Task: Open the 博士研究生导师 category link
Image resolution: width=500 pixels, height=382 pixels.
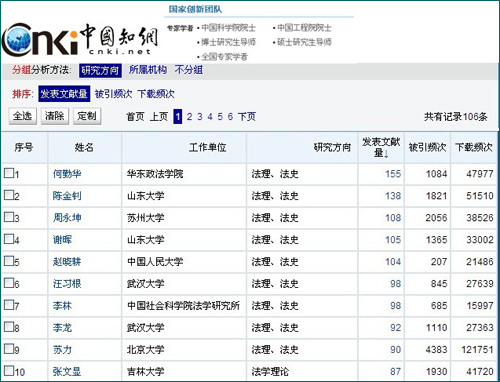Action: click(x=229, y=42)
